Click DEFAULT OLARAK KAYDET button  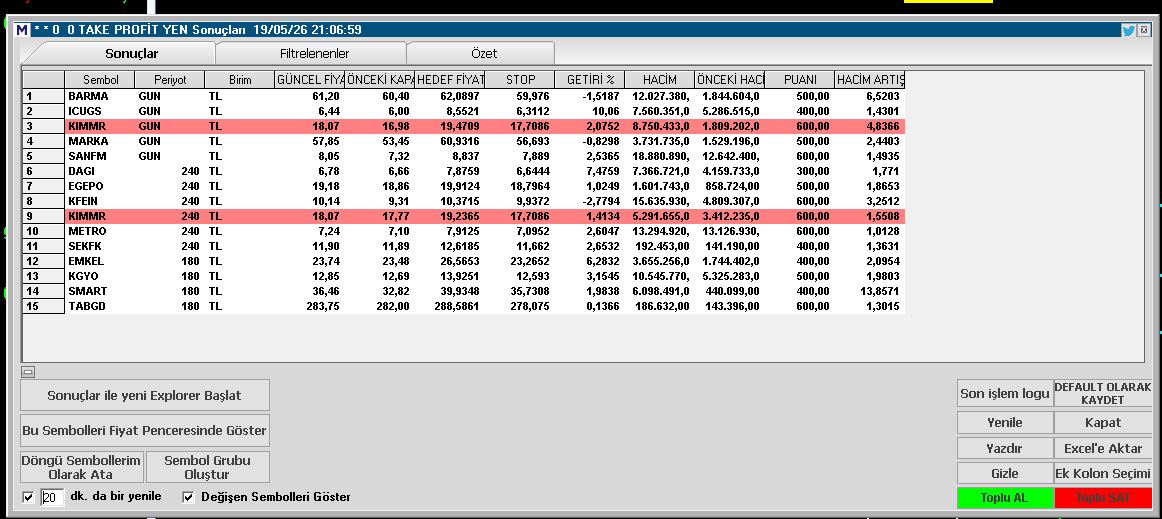click(1103, 394)
